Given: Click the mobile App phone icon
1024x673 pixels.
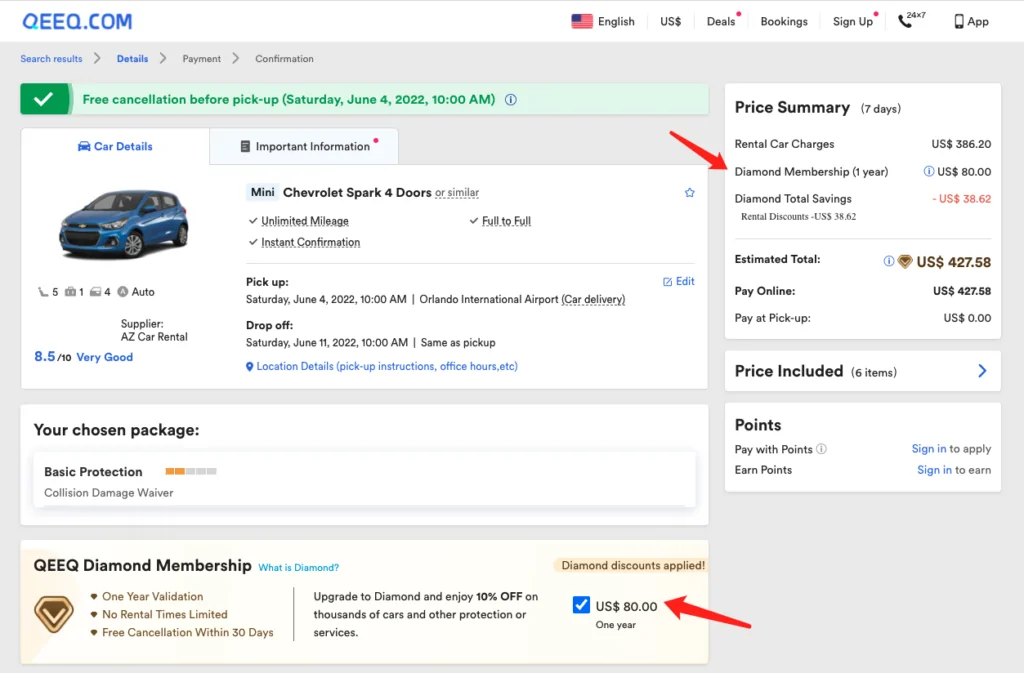Looking at the screenshot, I should tap(958, 22).
